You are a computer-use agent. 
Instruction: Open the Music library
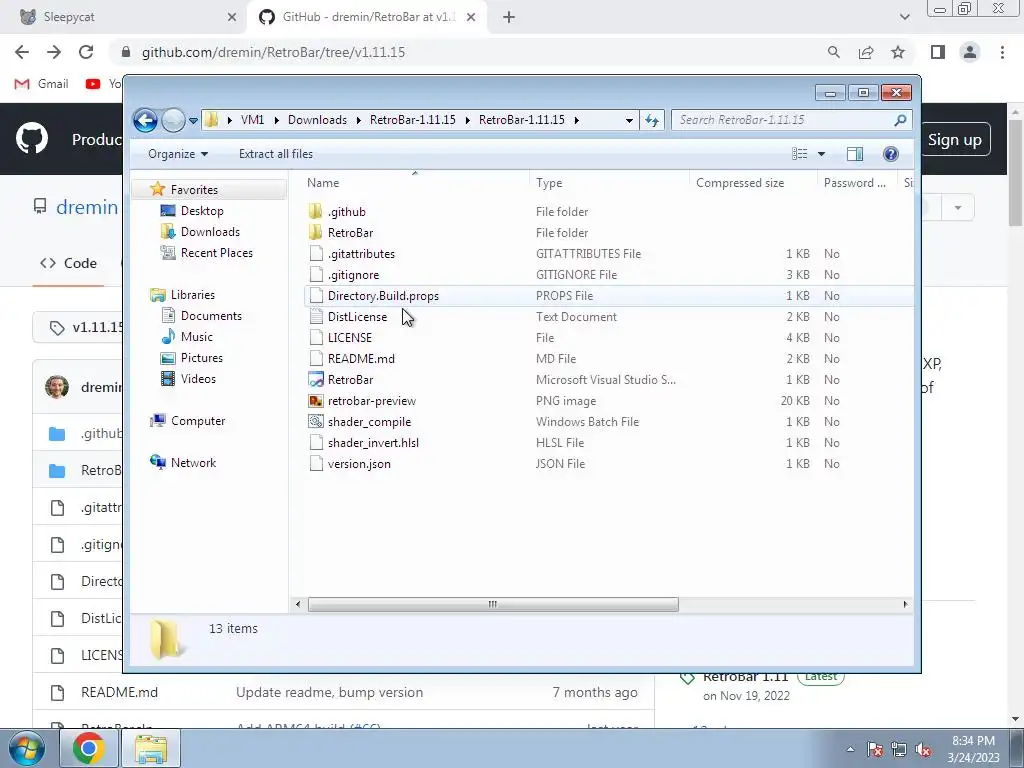coord(197,337)
